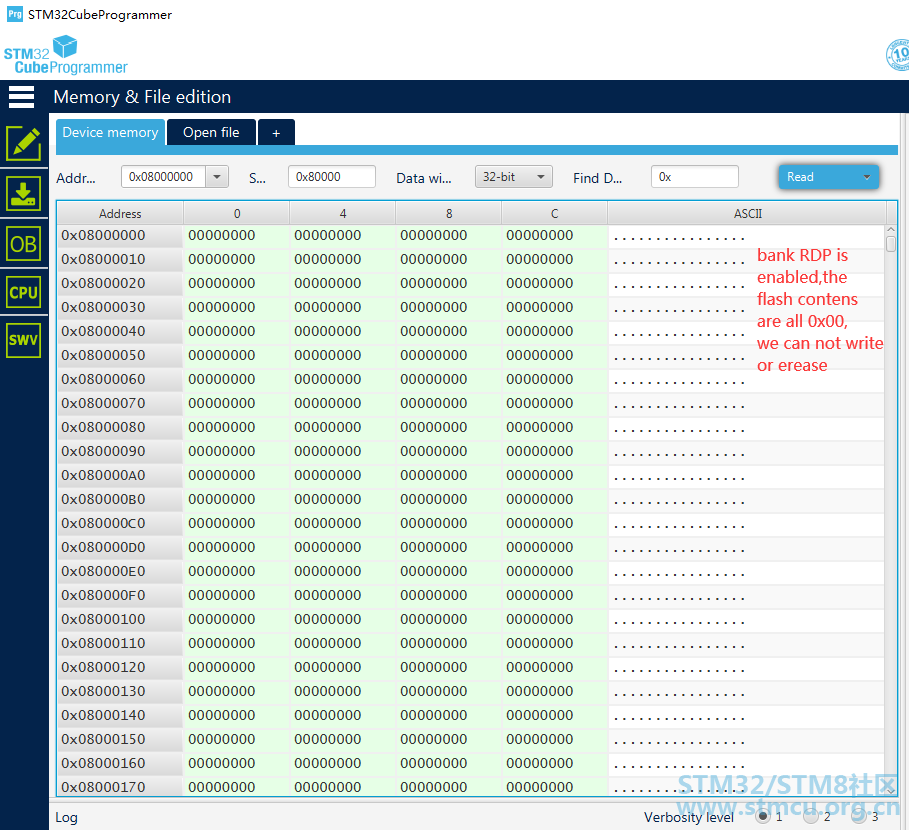Add a new tab with plus

coord(277,133)
